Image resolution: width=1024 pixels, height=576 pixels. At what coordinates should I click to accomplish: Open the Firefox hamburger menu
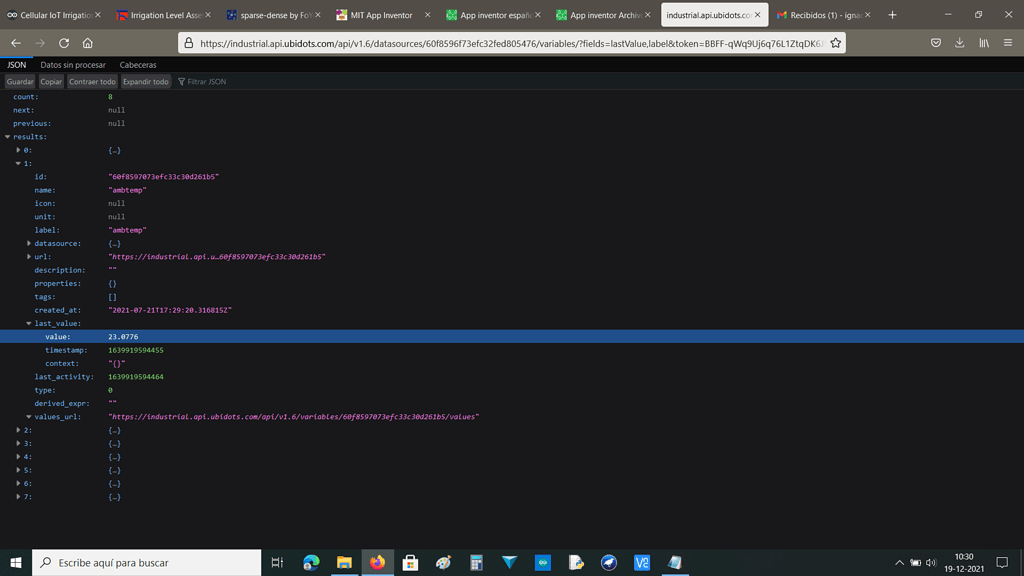[1007, 43]
